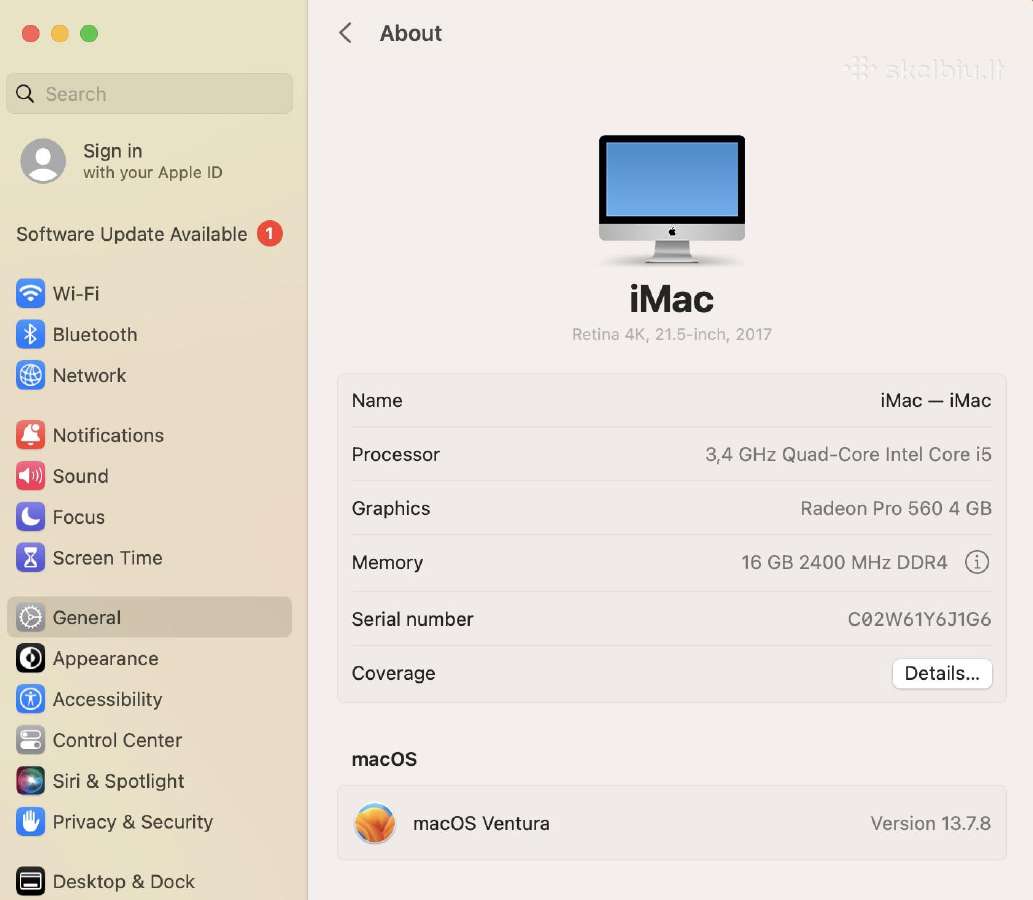Open Accessibility label
The image size is (1033, 900).
(x=107, y=700)
